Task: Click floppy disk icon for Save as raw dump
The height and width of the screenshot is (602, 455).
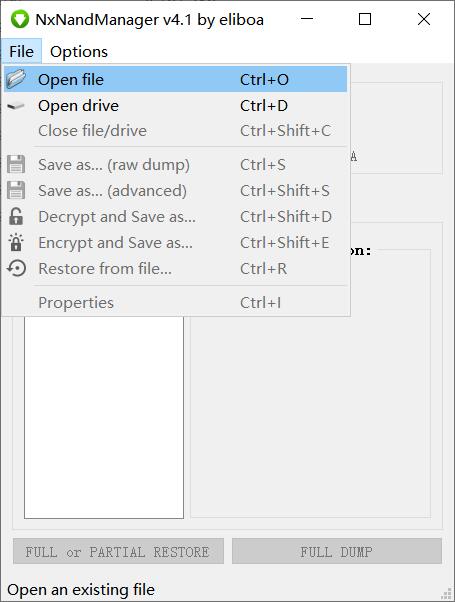Action: [16, 165]
